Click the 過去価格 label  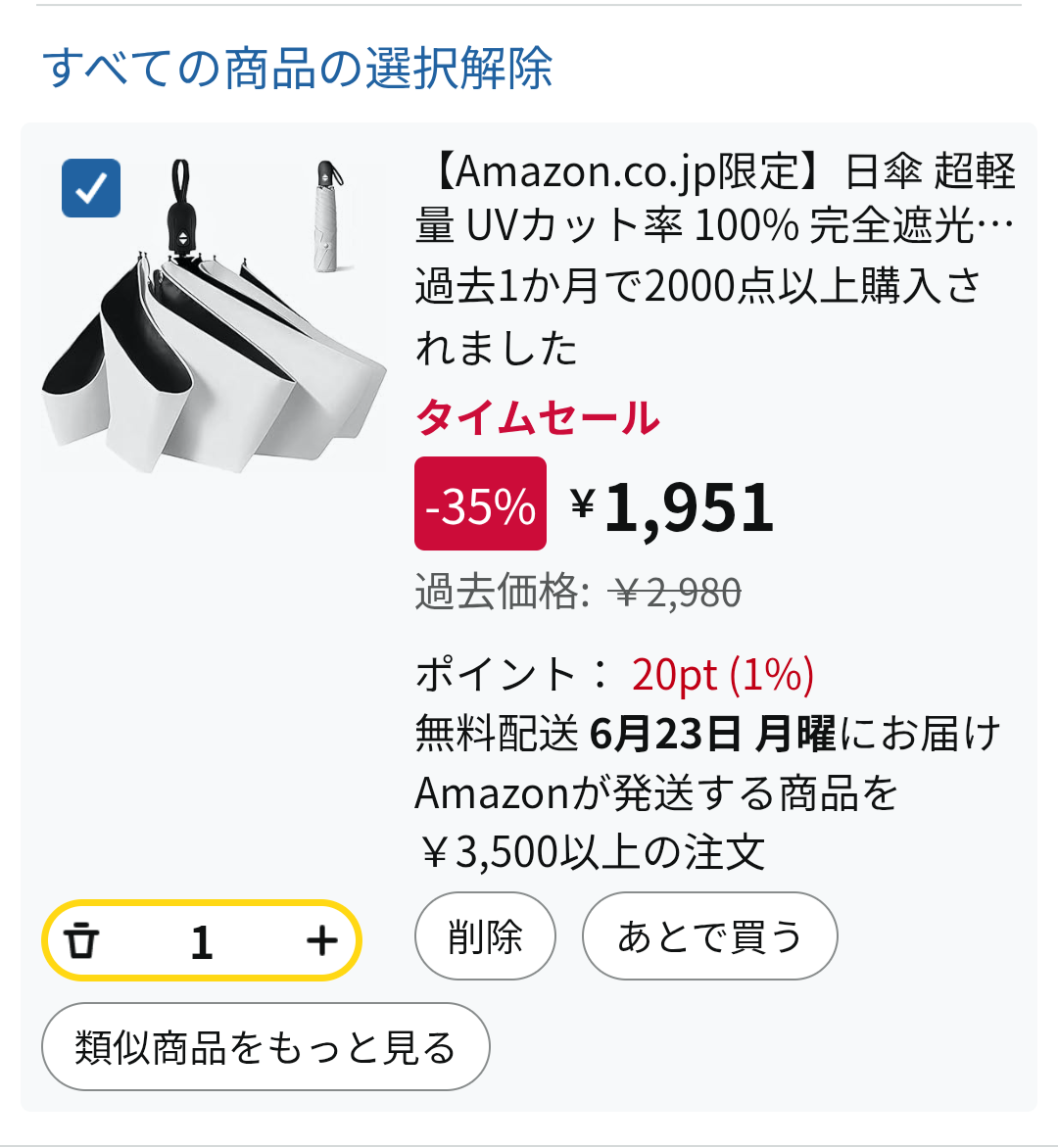[x=502, y=593]
